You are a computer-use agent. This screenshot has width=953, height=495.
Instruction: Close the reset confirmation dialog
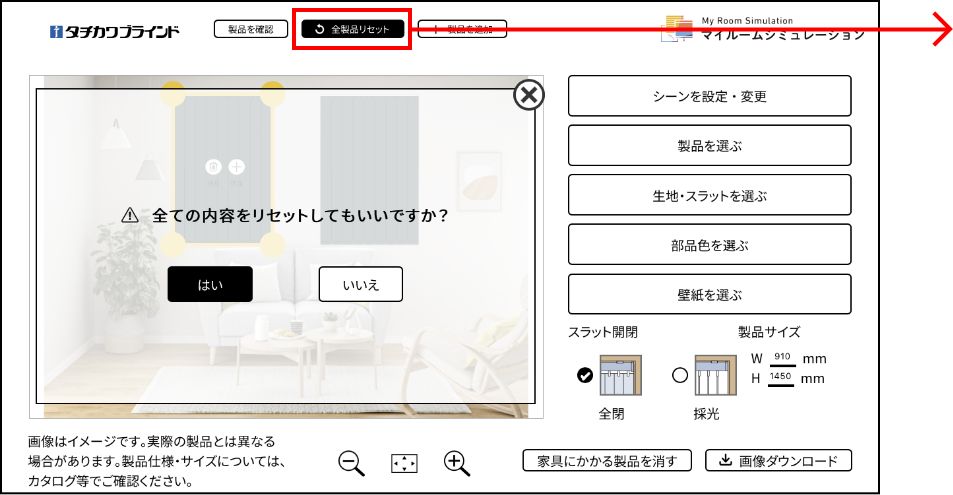click(x=529, y=95)
